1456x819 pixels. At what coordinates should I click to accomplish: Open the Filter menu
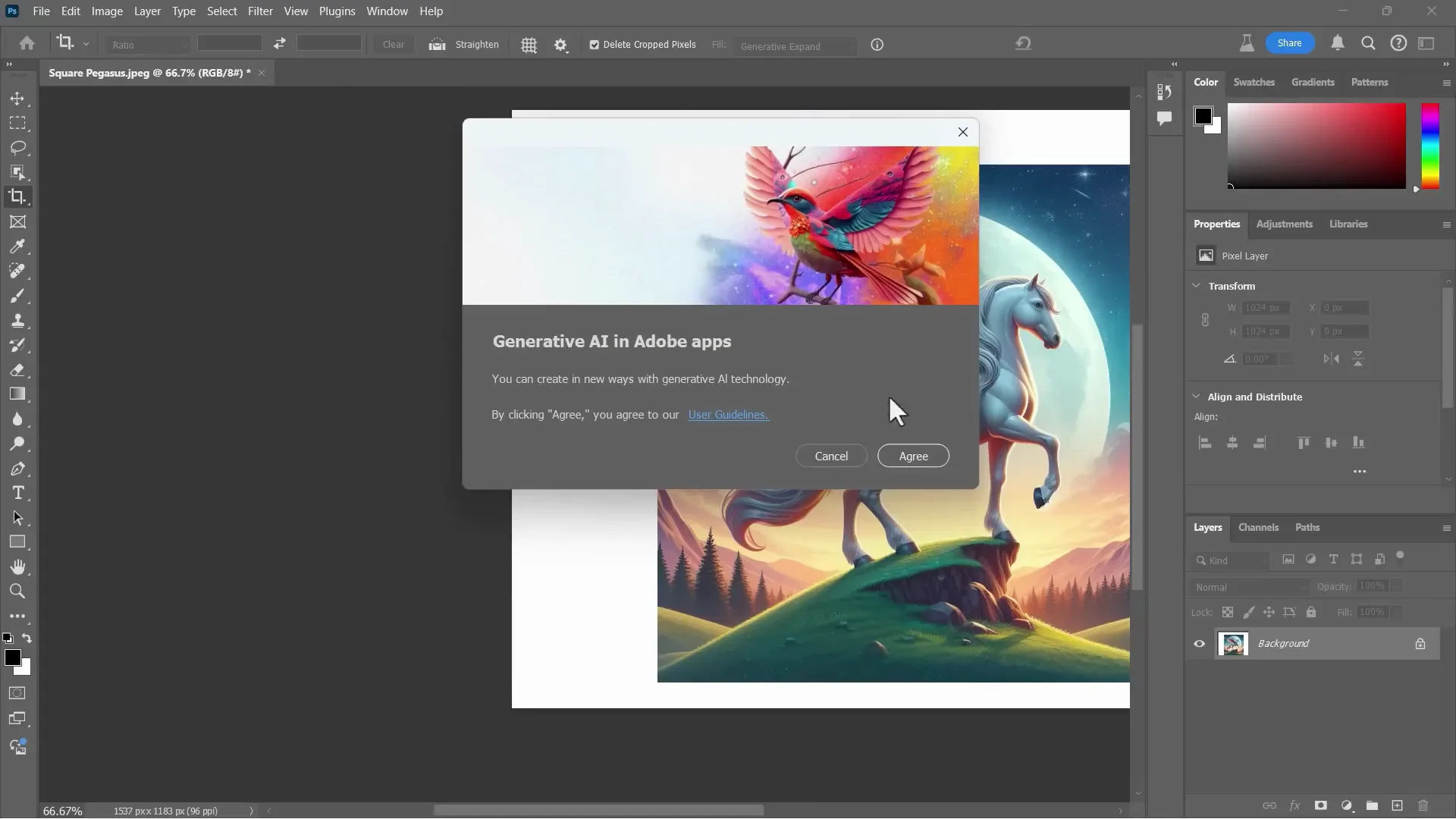click(261, 11)
